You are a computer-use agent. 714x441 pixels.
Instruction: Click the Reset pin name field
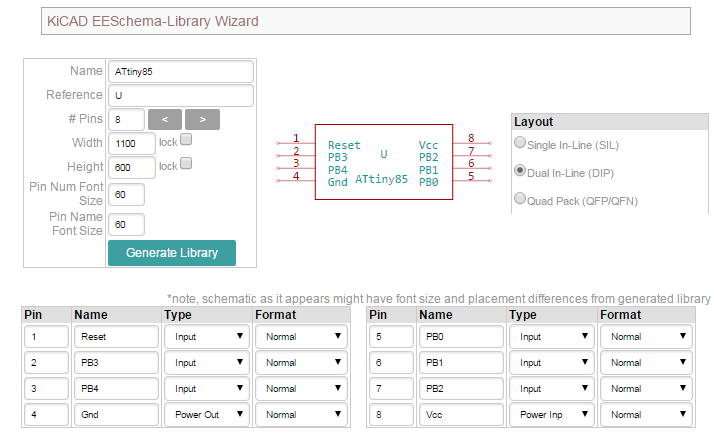[x=116, y=337]
